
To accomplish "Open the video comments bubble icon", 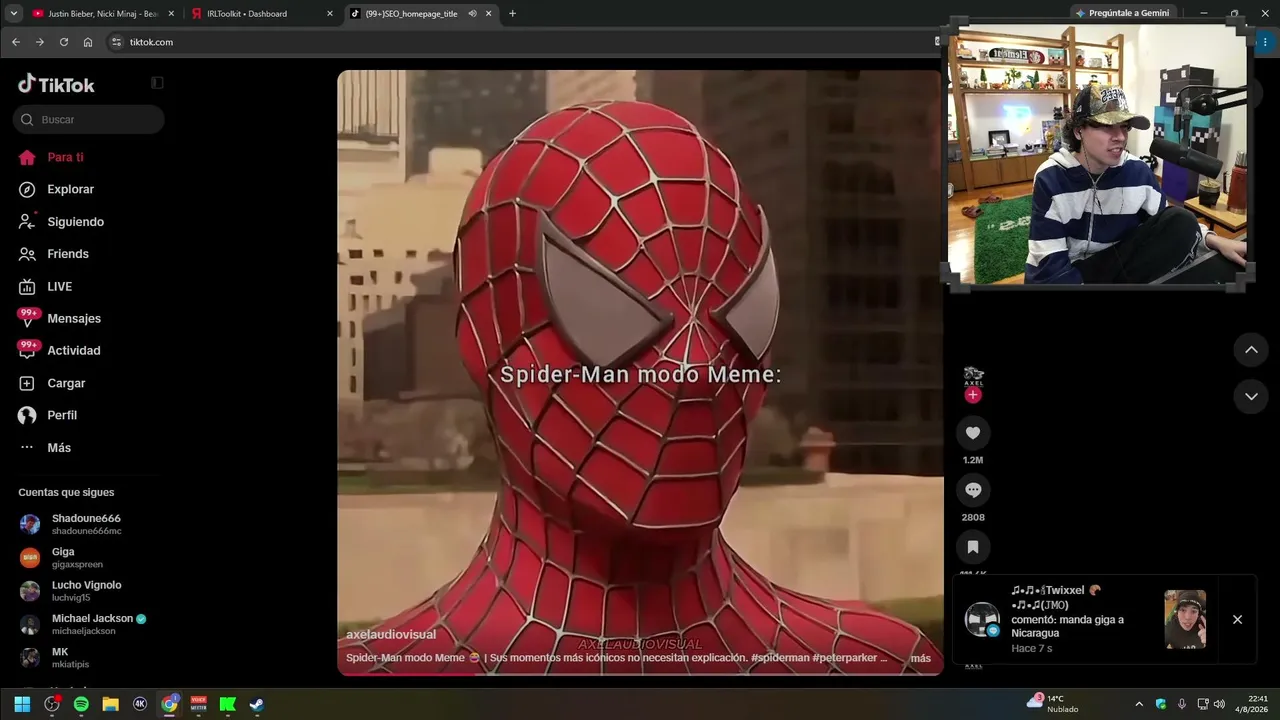I will click(x=973, y=490).
